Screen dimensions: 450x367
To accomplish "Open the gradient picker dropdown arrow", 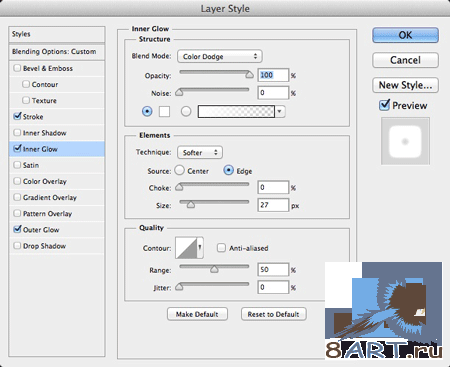I will [x=280, y=111].
